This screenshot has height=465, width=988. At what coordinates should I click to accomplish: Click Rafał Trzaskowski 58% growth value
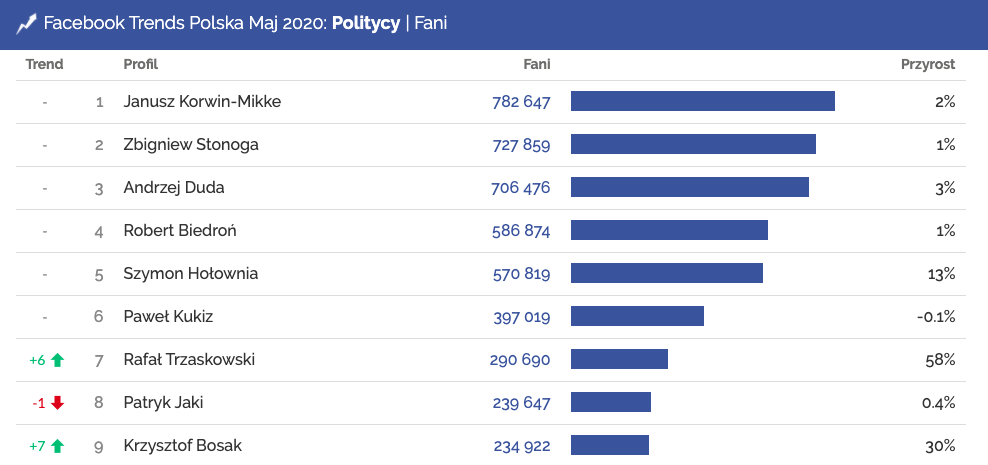coord(941,360)
